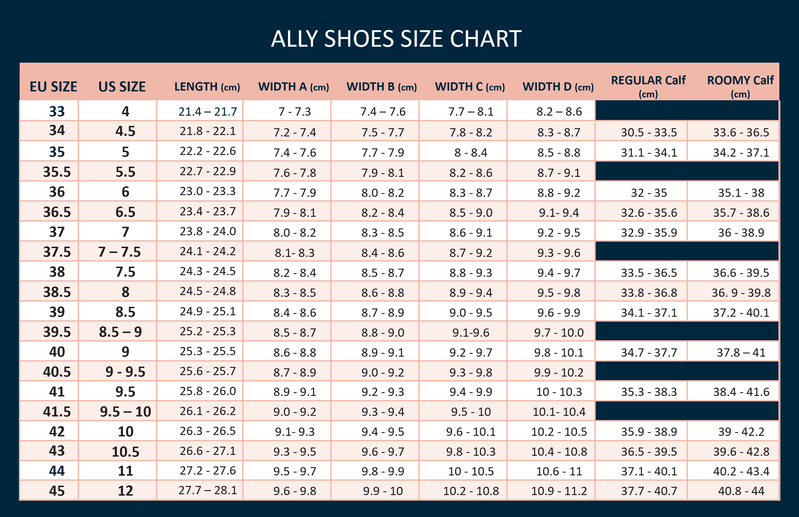Click the US size 12 cell

126,491
